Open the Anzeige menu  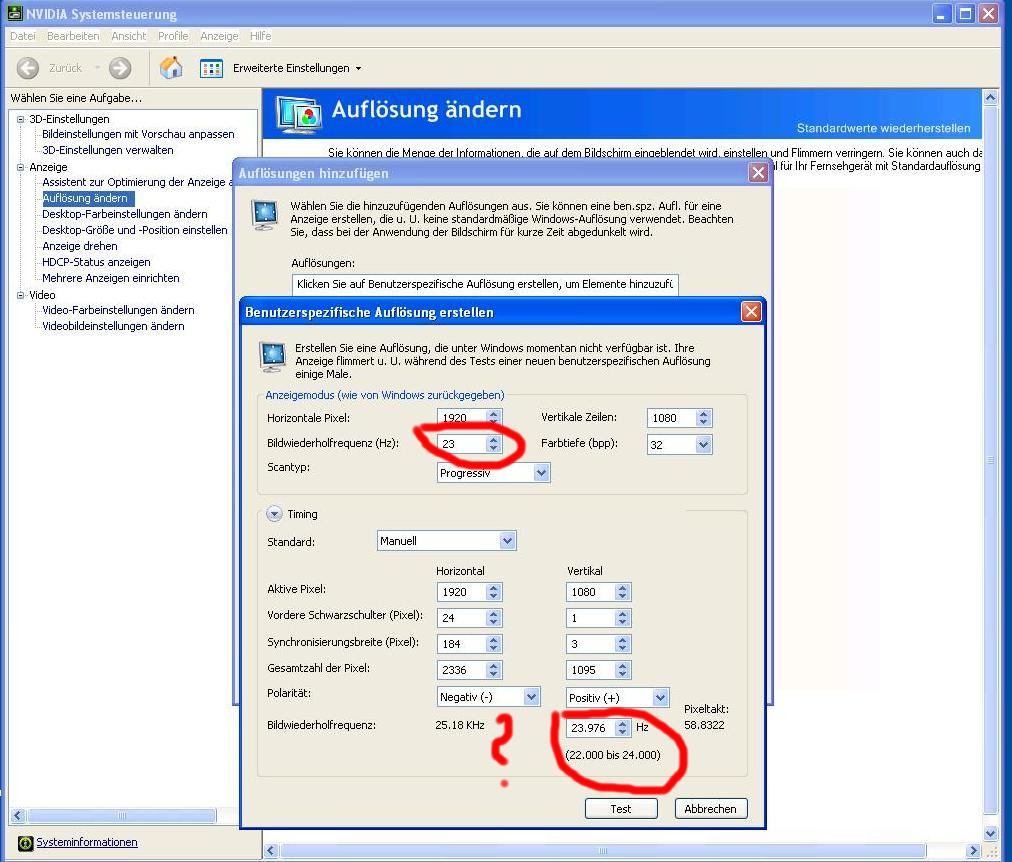pos(219,36)
